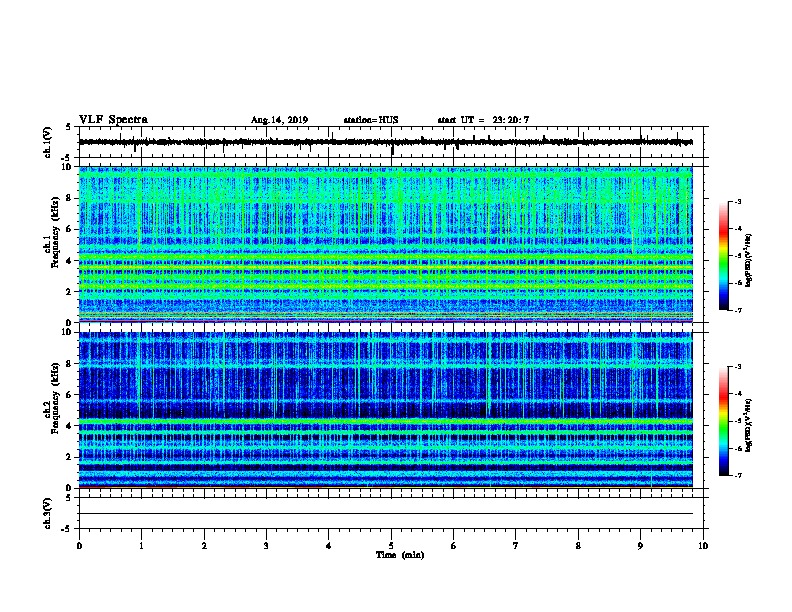Click ch.1 frequency axis "6" tick label

click(x=70, y=229)
